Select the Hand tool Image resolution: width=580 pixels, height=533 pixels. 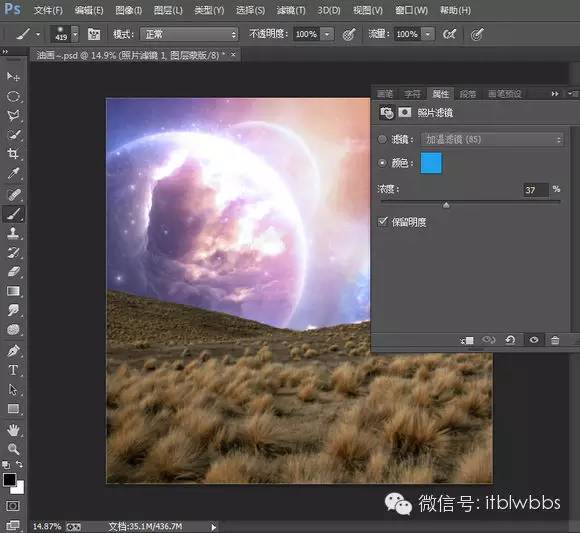click(x=13, y=430)
